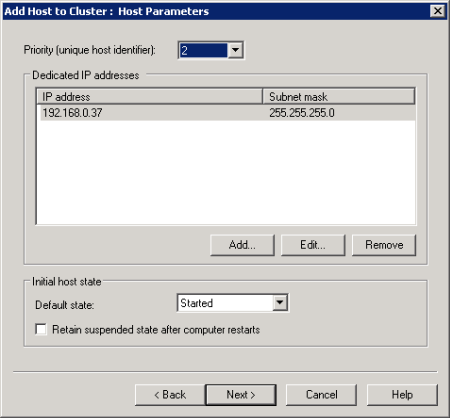This screenshot has width=450, height=418.
Task: Select the 192.168.0.37 IP address row
Action: tap(226, 113)
